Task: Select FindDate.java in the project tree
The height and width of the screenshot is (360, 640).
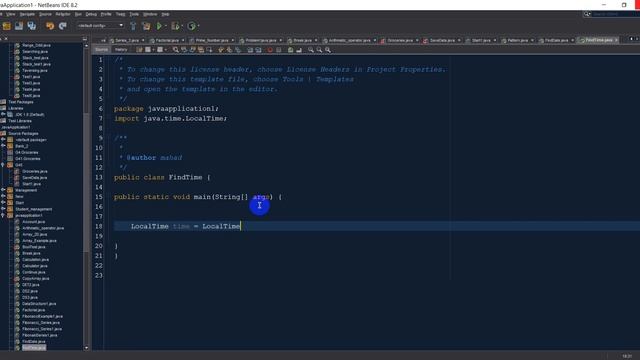Action: click(34, 341)
